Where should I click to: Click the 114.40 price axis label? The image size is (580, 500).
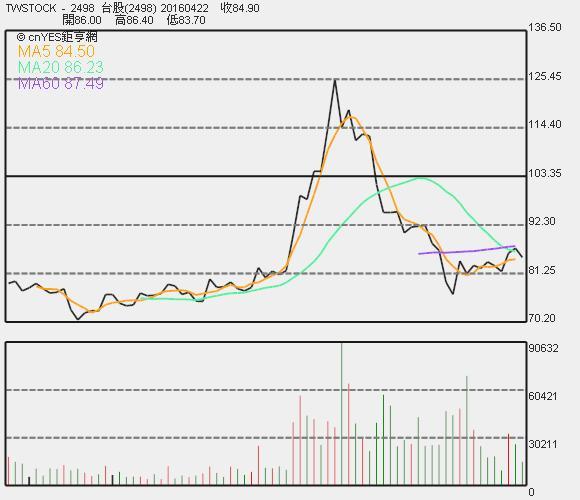[x=544, y=124]
